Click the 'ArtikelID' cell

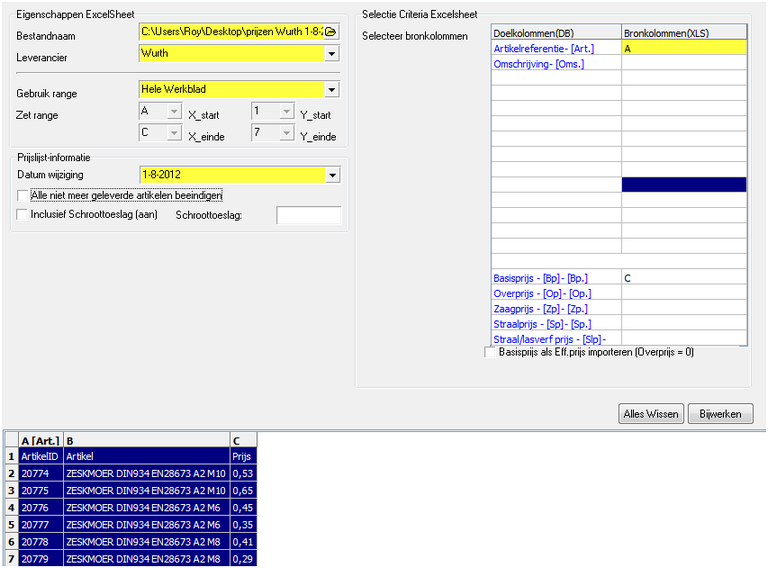click(41, 456)
